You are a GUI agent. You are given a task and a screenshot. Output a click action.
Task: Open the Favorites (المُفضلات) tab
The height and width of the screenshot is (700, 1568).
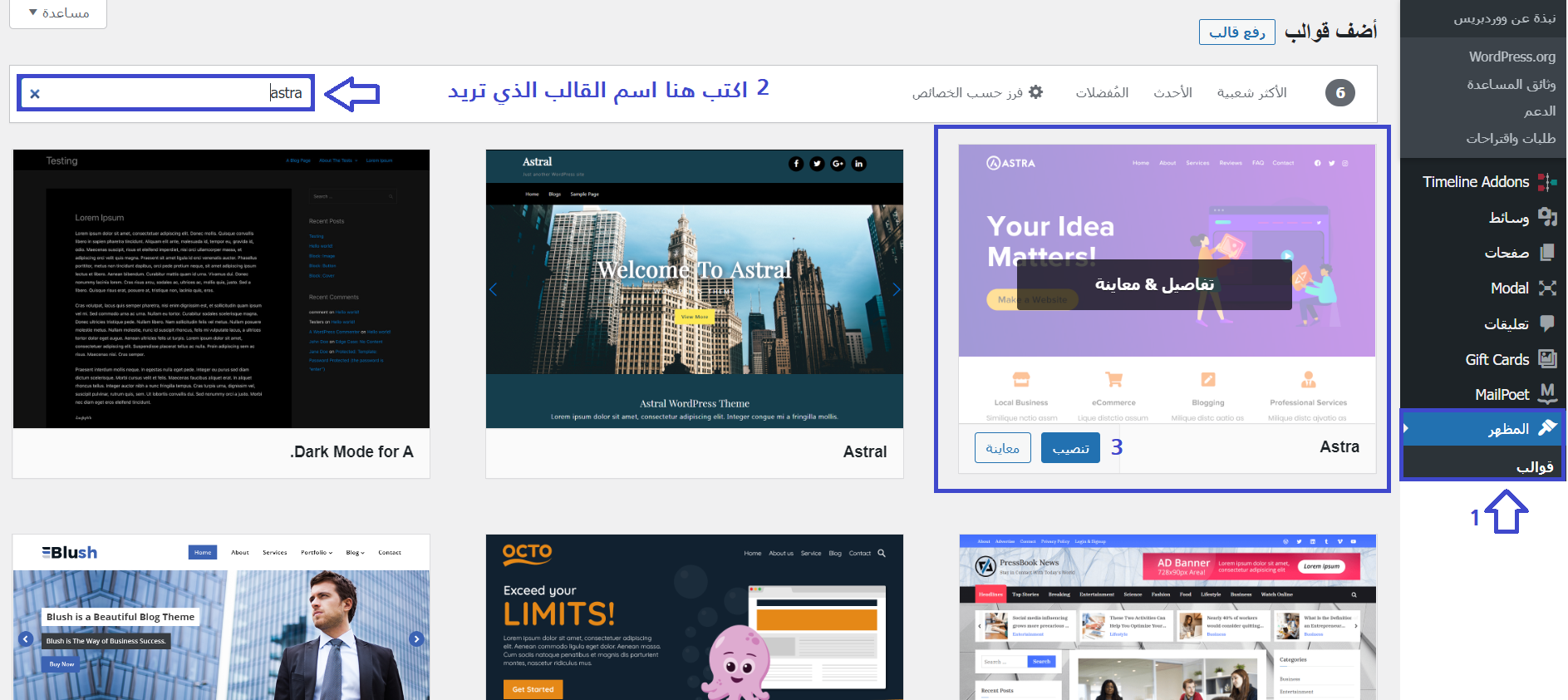(x=1102, y=92)
